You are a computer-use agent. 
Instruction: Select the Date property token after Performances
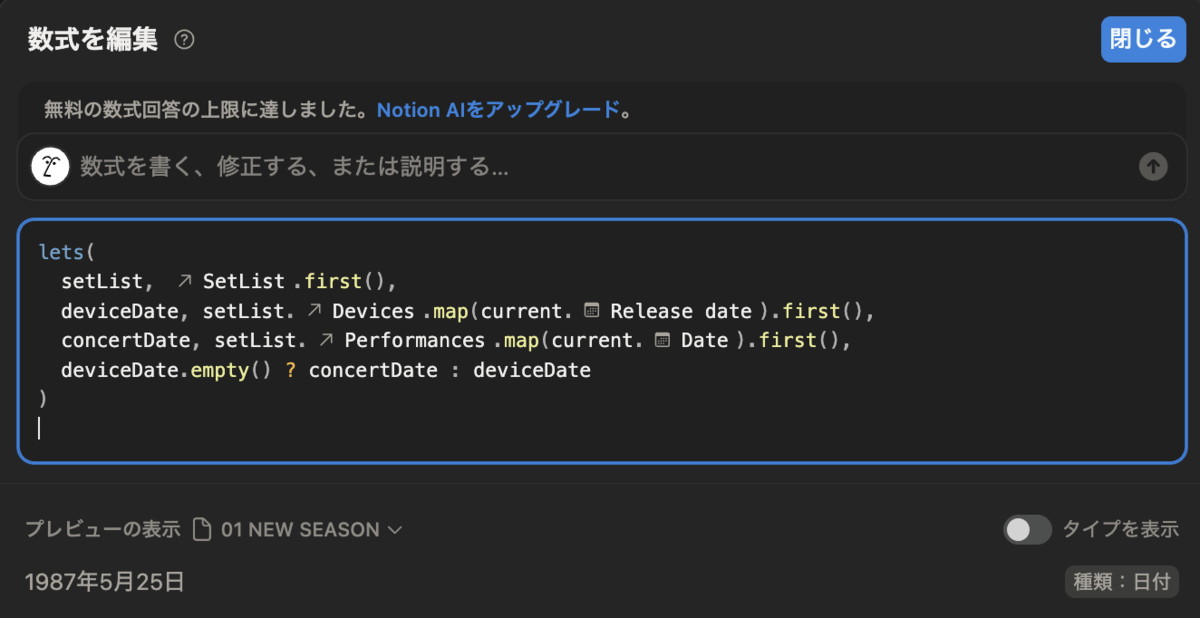point(692,341)
